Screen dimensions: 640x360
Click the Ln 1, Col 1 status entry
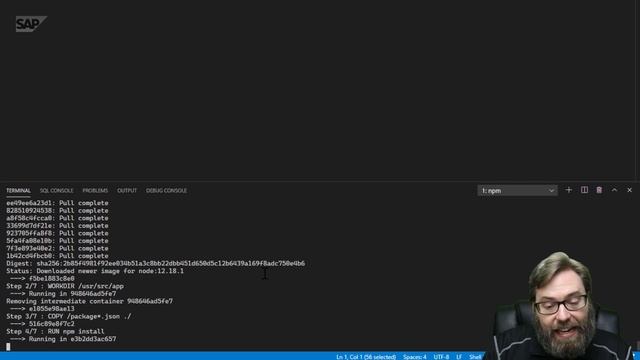(366, 357)
